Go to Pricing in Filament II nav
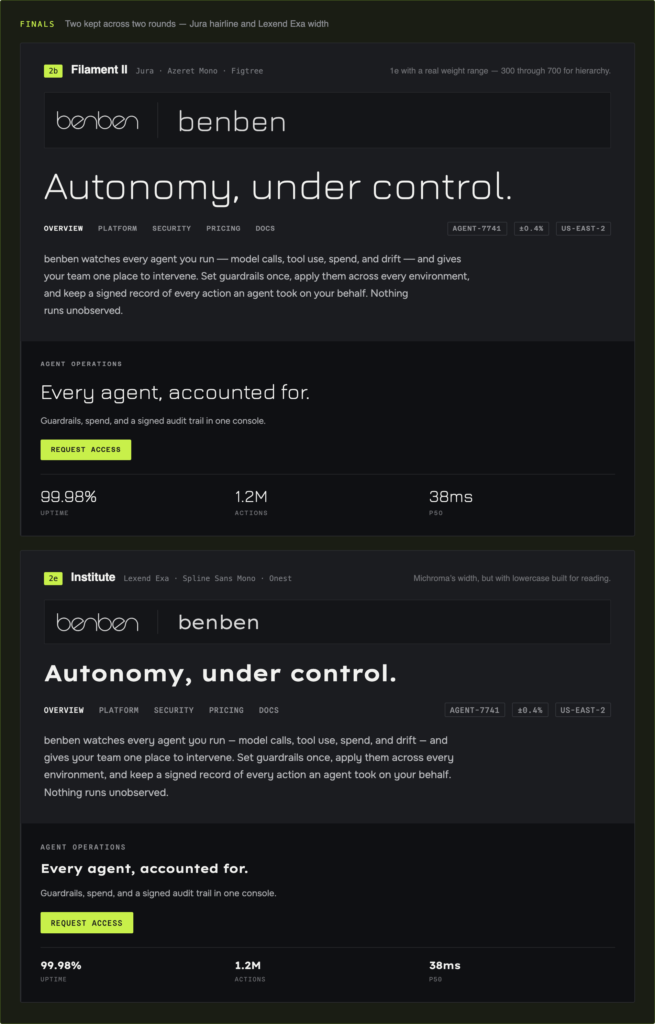655x1024 pixels. [223, 229]
